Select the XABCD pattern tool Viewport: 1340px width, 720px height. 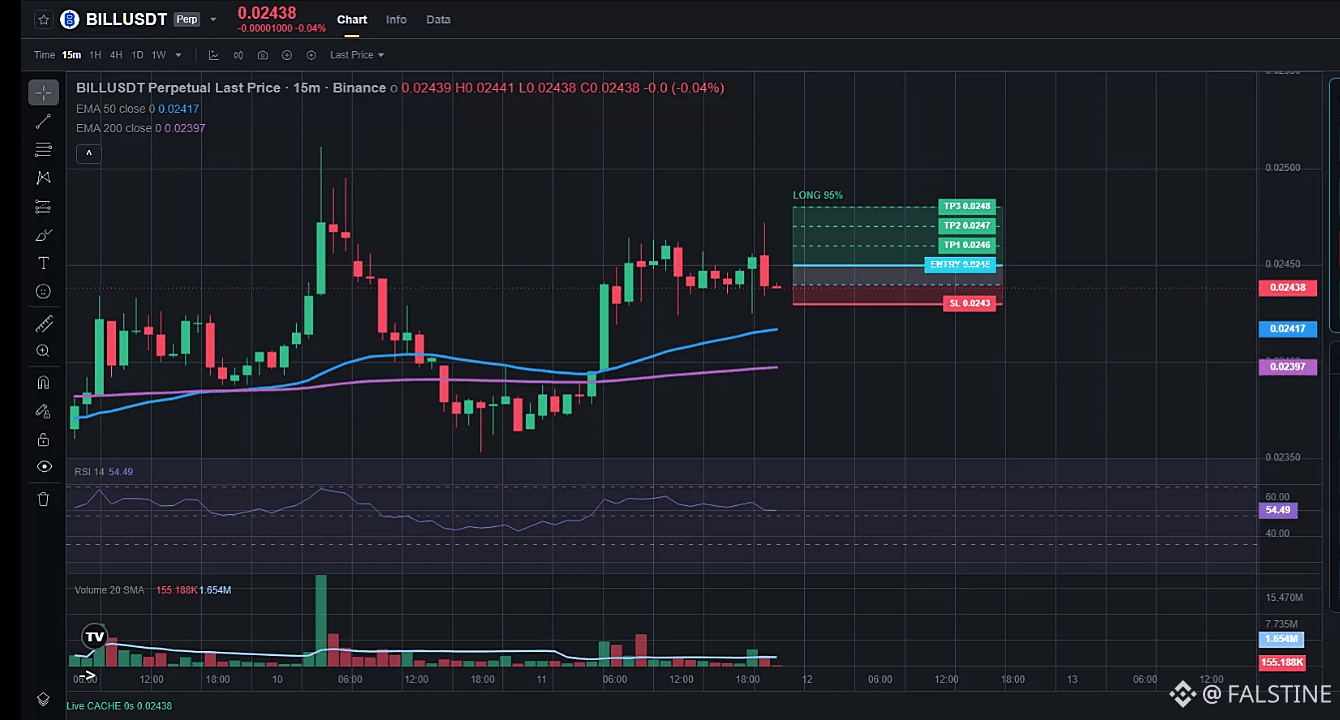[x=43, y=178]
